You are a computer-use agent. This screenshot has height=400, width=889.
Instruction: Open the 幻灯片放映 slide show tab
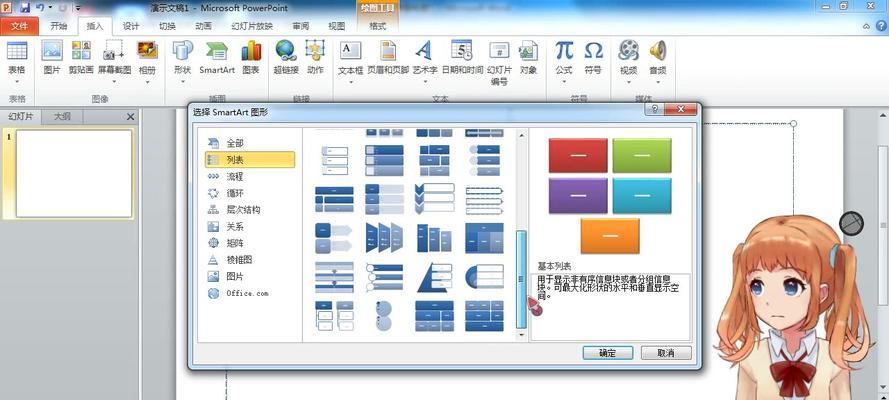coord(252,26)
